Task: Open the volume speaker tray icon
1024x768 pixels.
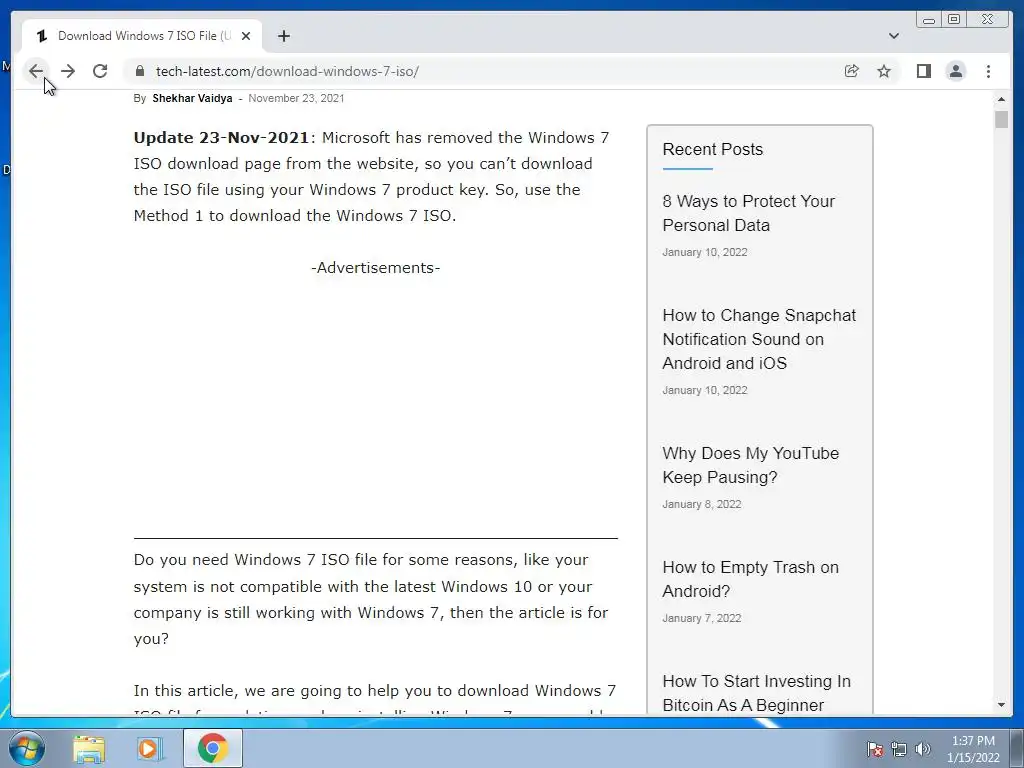Action: coord(922,749)
